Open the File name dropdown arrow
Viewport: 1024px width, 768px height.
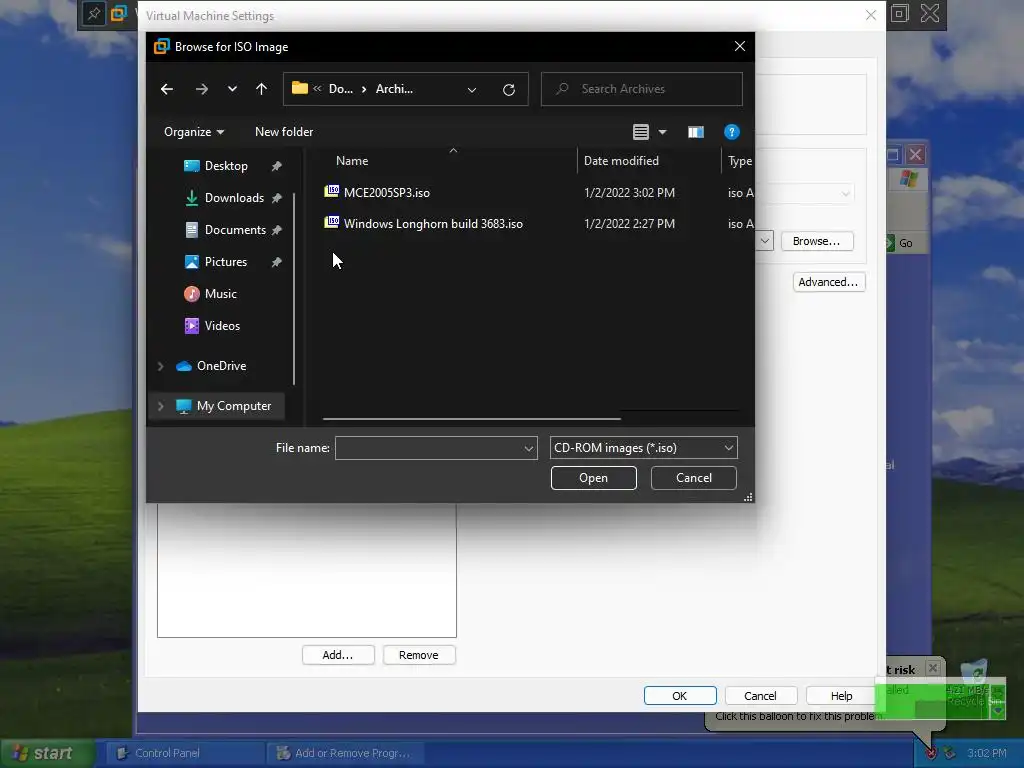click(x=529, y=448)
